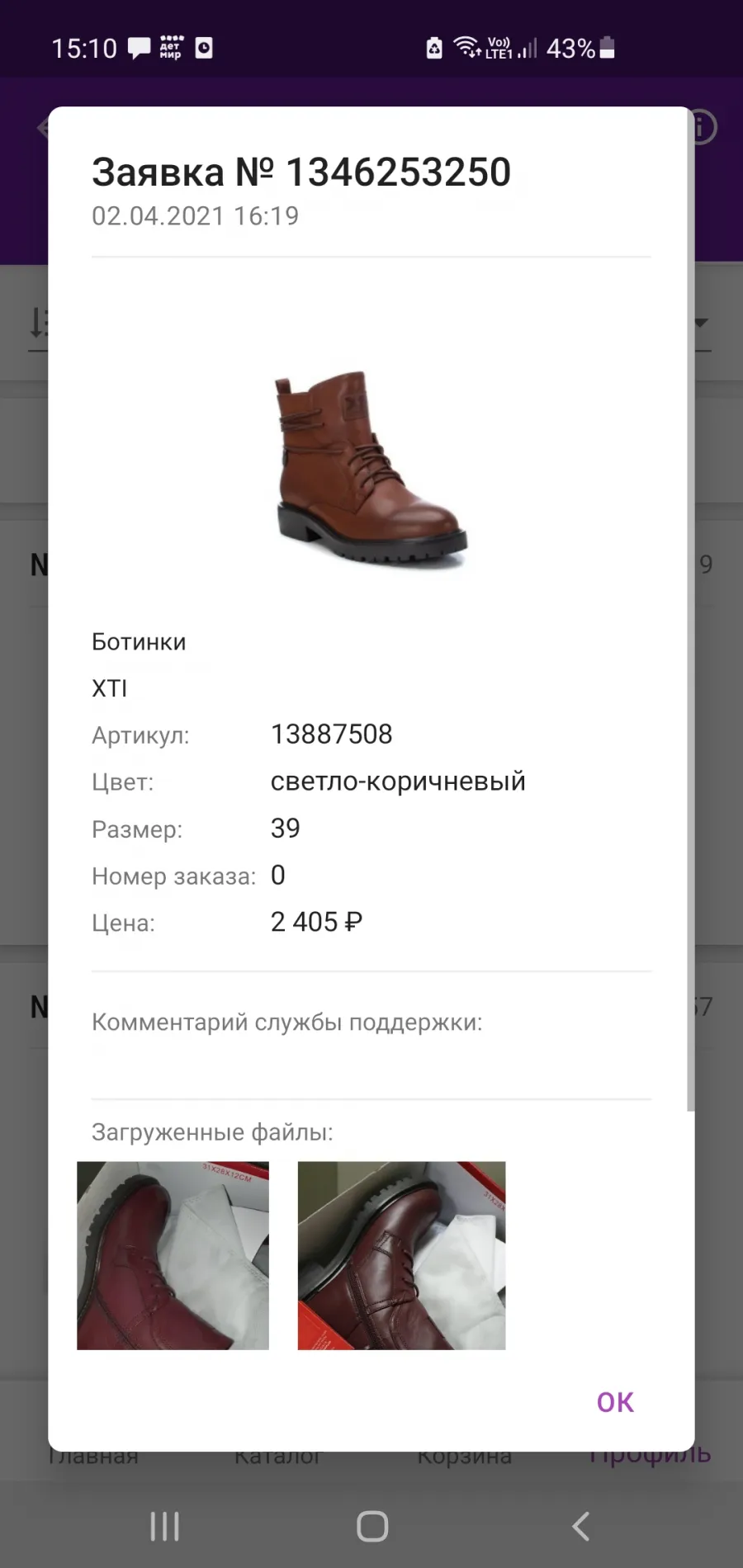Tap the sort icon behind dialog
The image size is (743, 1568).
click(x=38, y=323)
